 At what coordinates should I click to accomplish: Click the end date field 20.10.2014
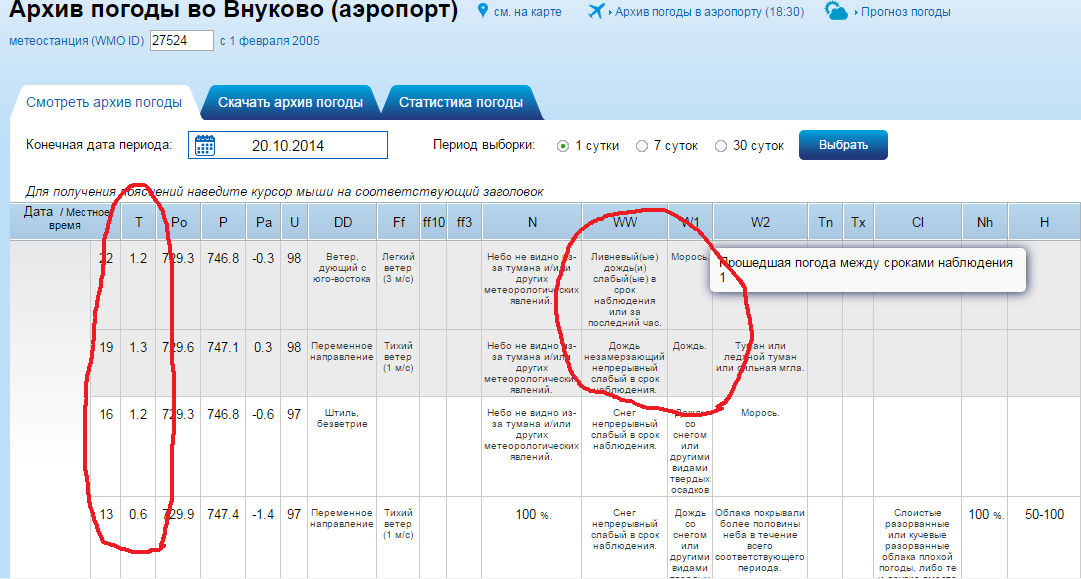[x=287, y=145]
